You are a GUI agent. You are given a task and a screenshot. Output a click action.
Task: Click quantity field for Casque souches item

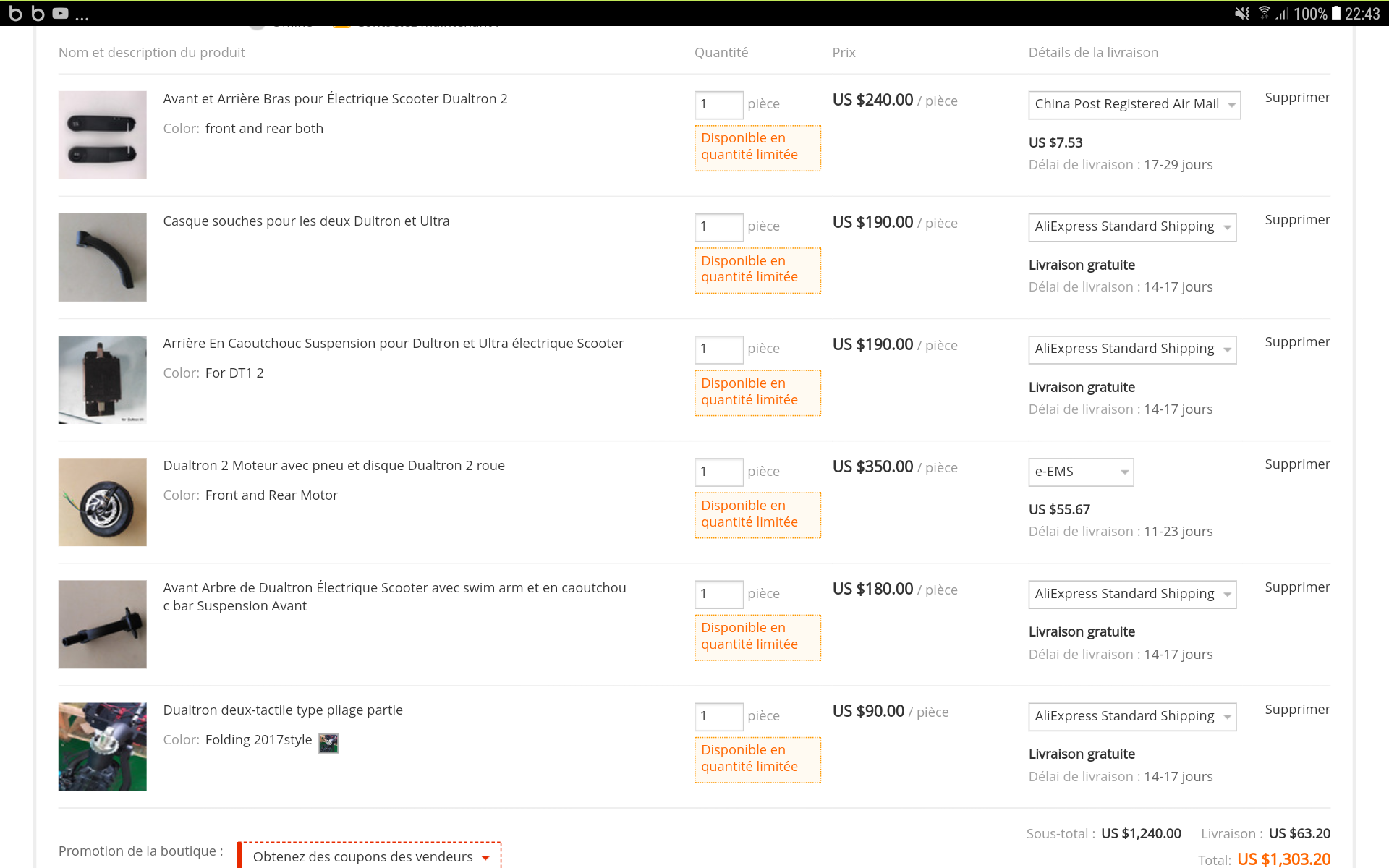(718, 227)
